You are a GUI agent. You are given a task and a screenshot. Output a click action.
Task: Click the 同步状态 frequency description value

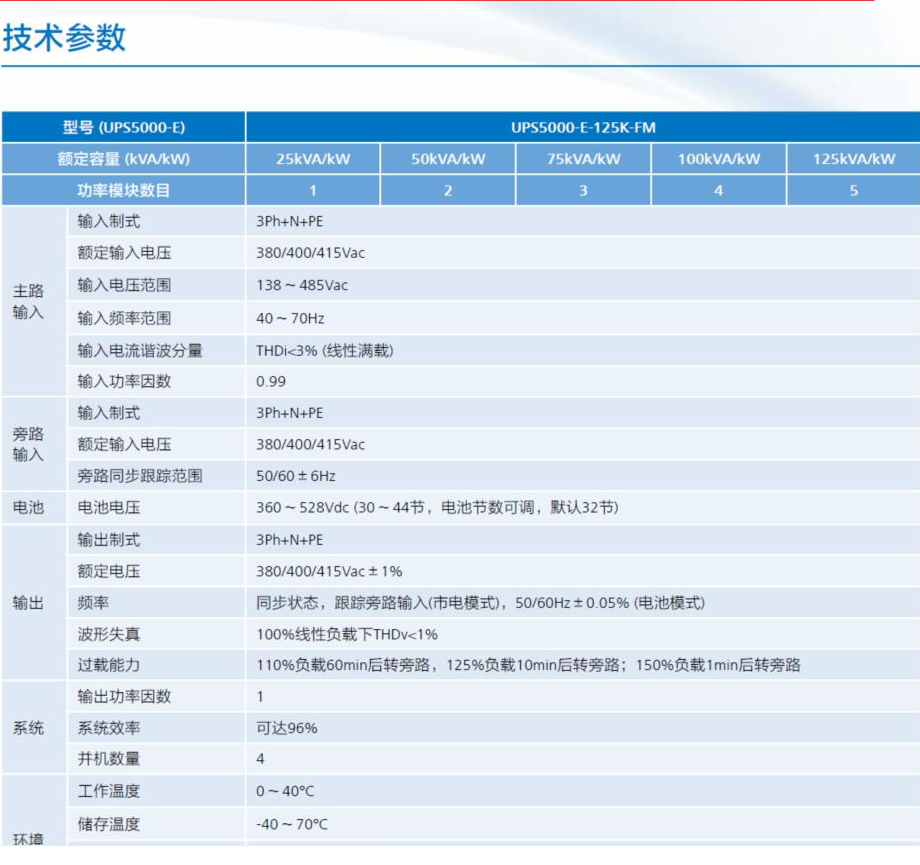coord(481,603)
